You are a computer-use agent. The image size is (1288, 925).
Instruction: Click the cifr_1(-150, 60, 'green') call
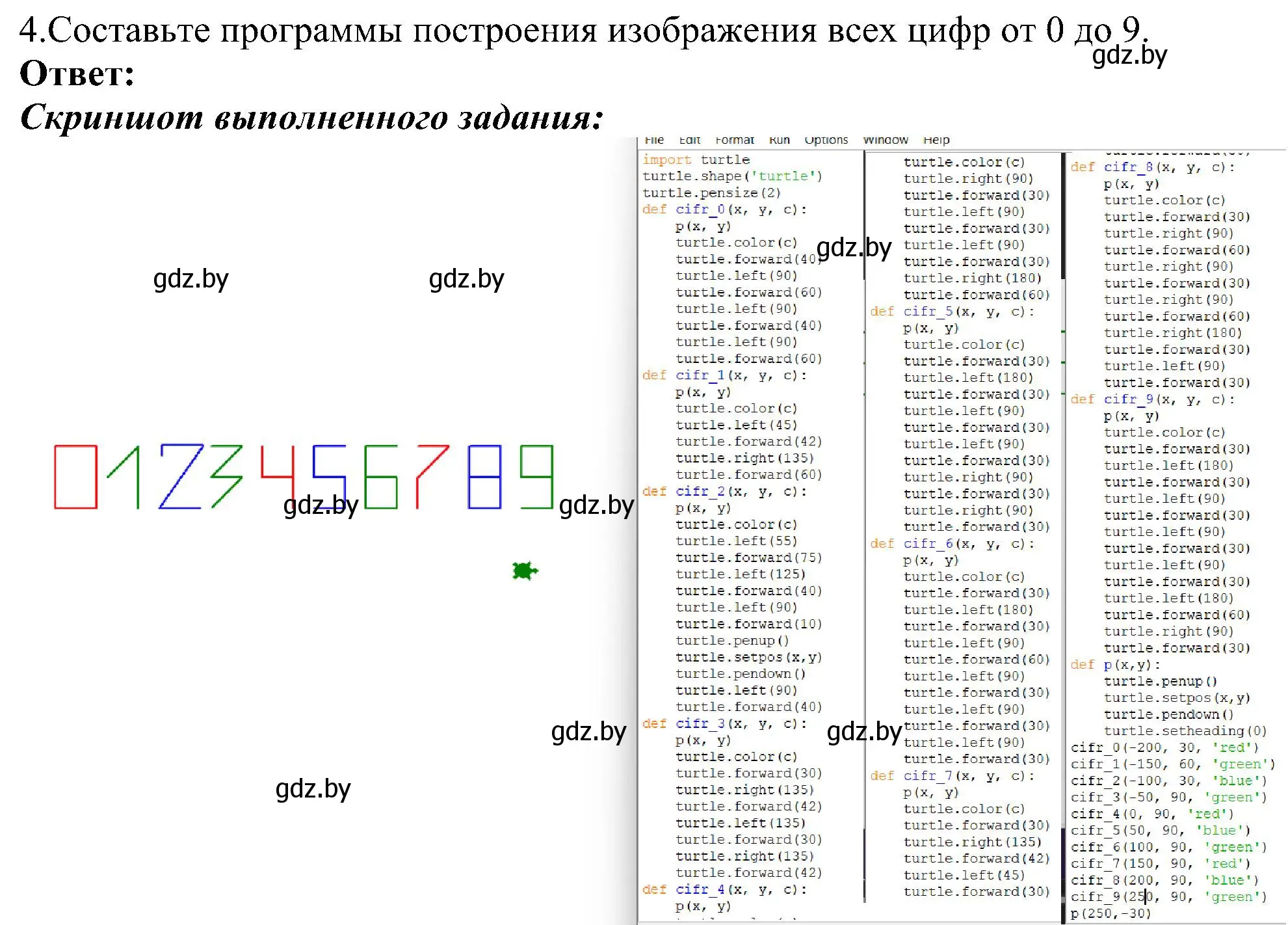1174,764
